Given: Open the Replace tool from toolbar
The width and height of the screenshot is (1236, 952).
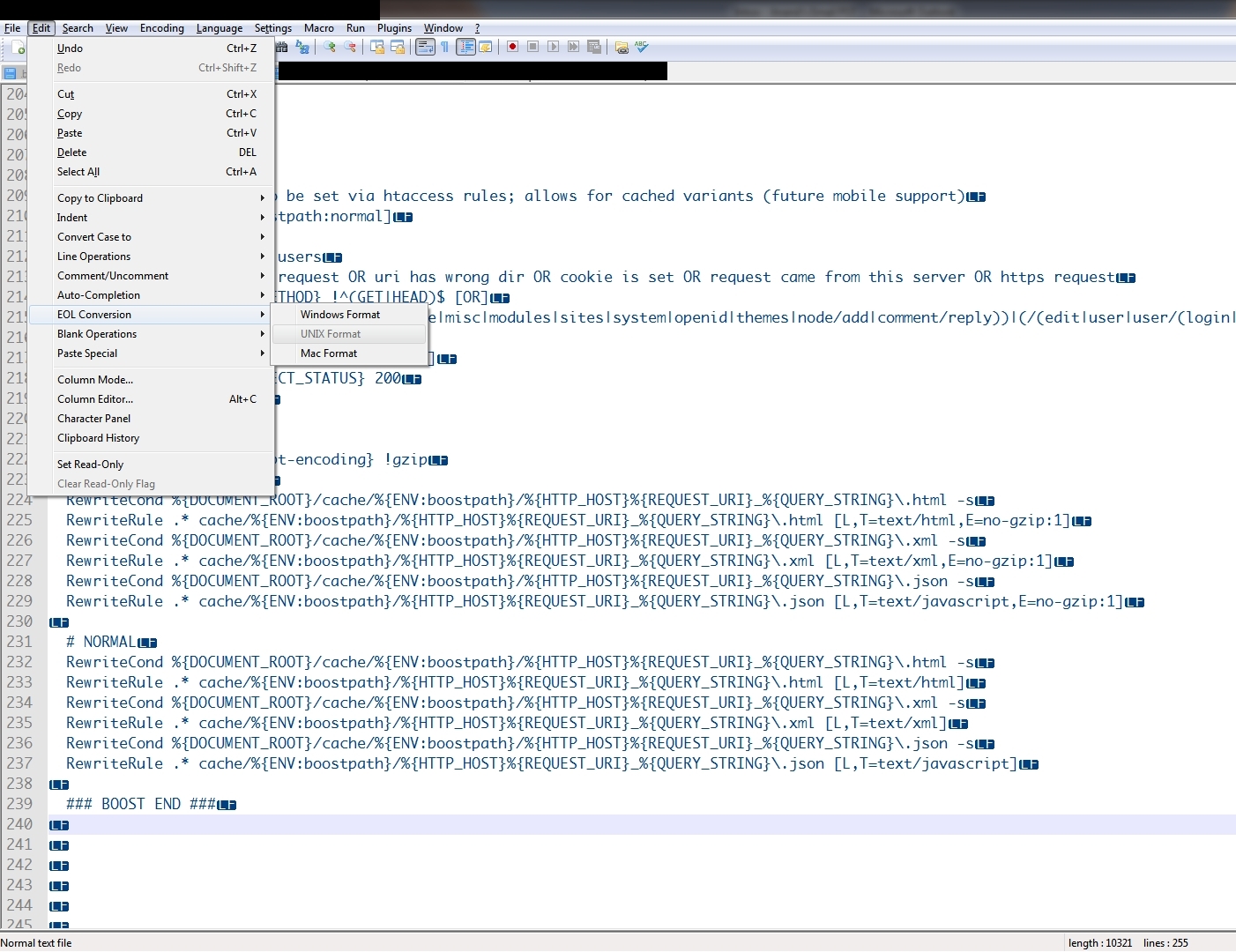Looking at the screenshot, I should pyautogui.click(x=303, y=47).
